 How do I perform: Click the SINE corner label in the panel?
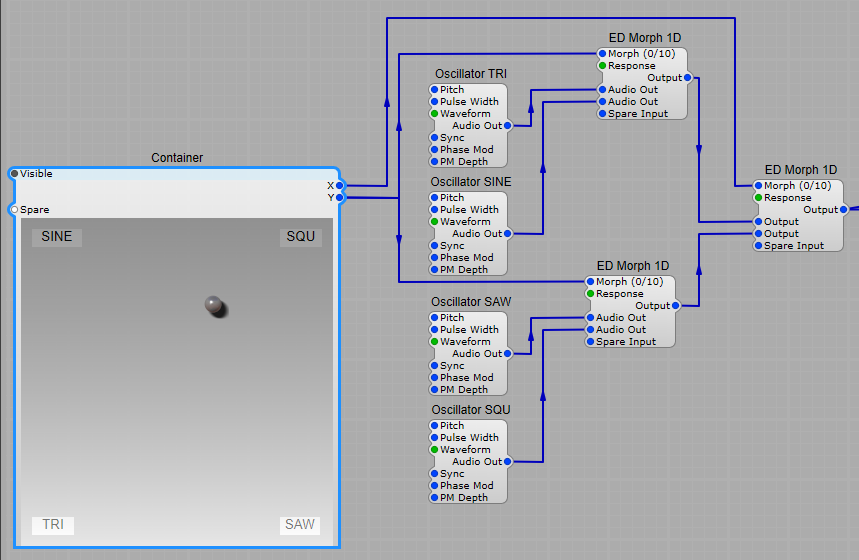coord(57,237)
